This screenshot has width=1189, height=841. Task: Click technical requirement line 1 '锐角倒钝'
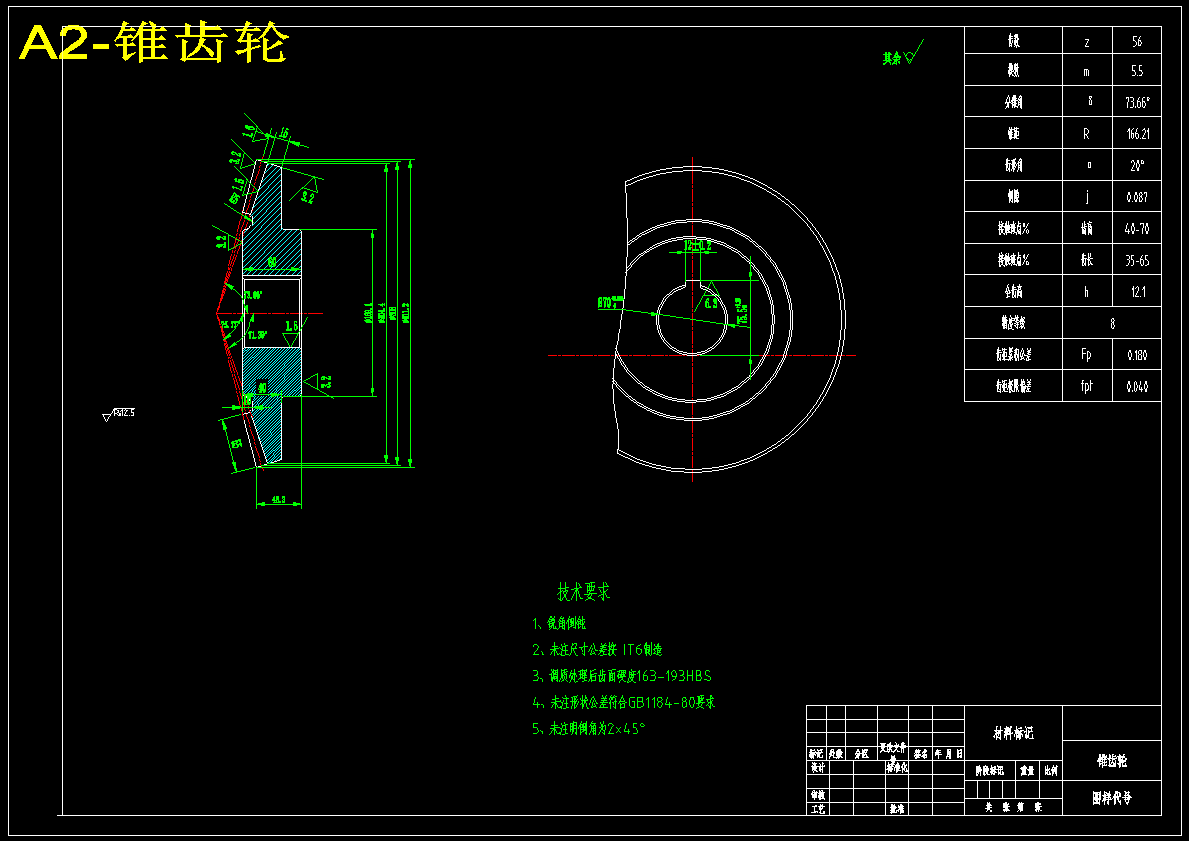click(x=559, y=623)
